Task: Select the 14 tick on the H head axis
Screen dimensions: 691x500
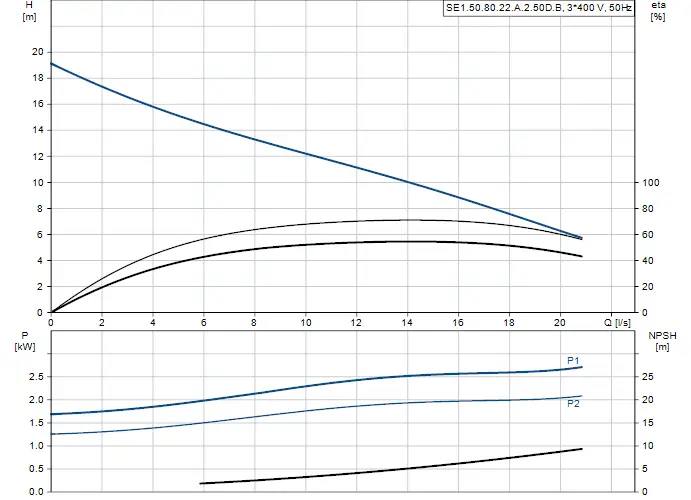Action: (38, 130)
